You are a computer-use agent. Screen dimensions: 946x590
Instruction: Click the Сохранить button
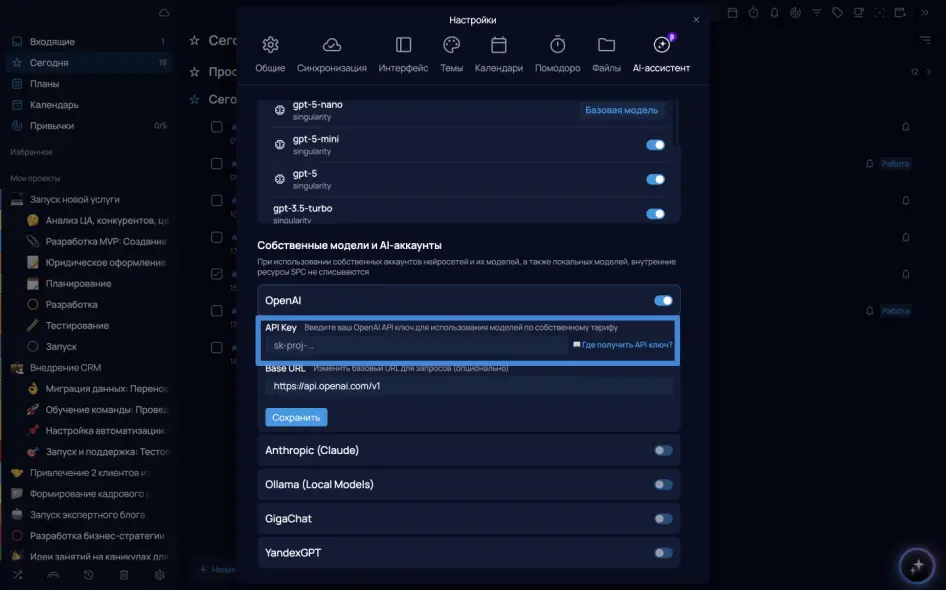(x=296, y=417)
